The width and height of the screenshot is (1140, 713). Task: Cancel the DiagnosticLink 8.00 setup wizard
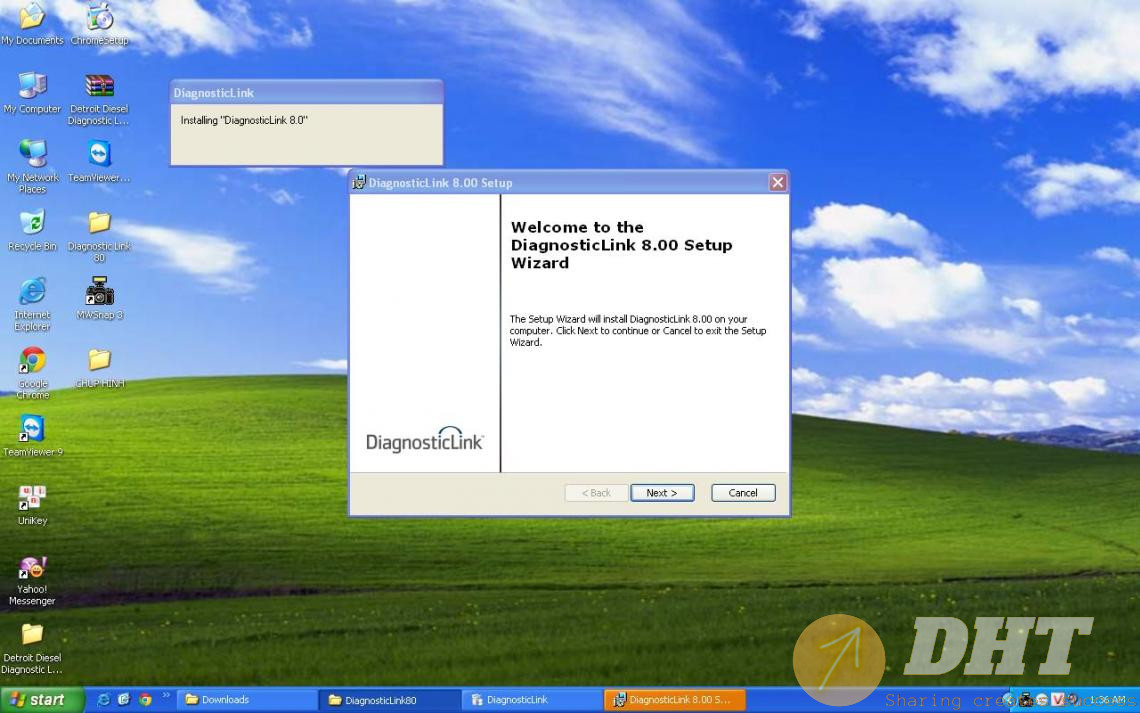(x=742, y=493)
